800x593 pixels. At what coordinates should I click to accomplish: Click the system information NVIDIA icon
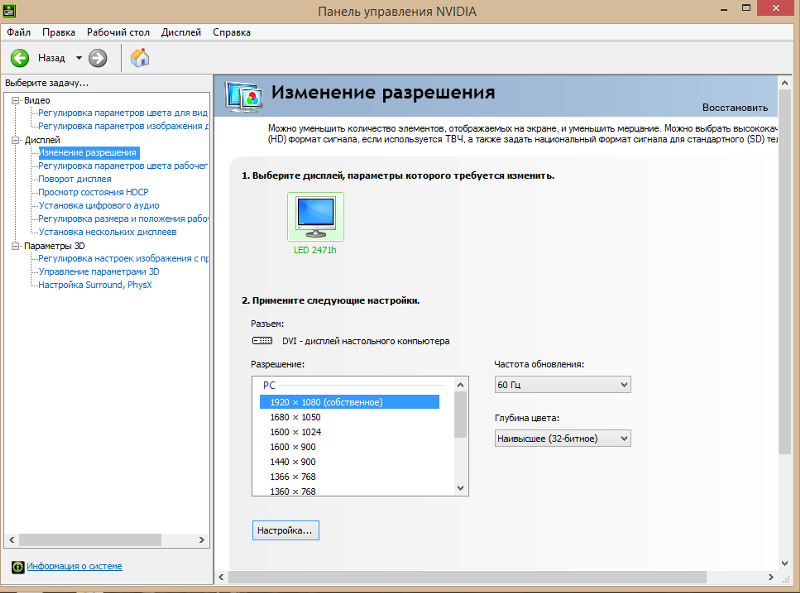[x=18, y=566]
